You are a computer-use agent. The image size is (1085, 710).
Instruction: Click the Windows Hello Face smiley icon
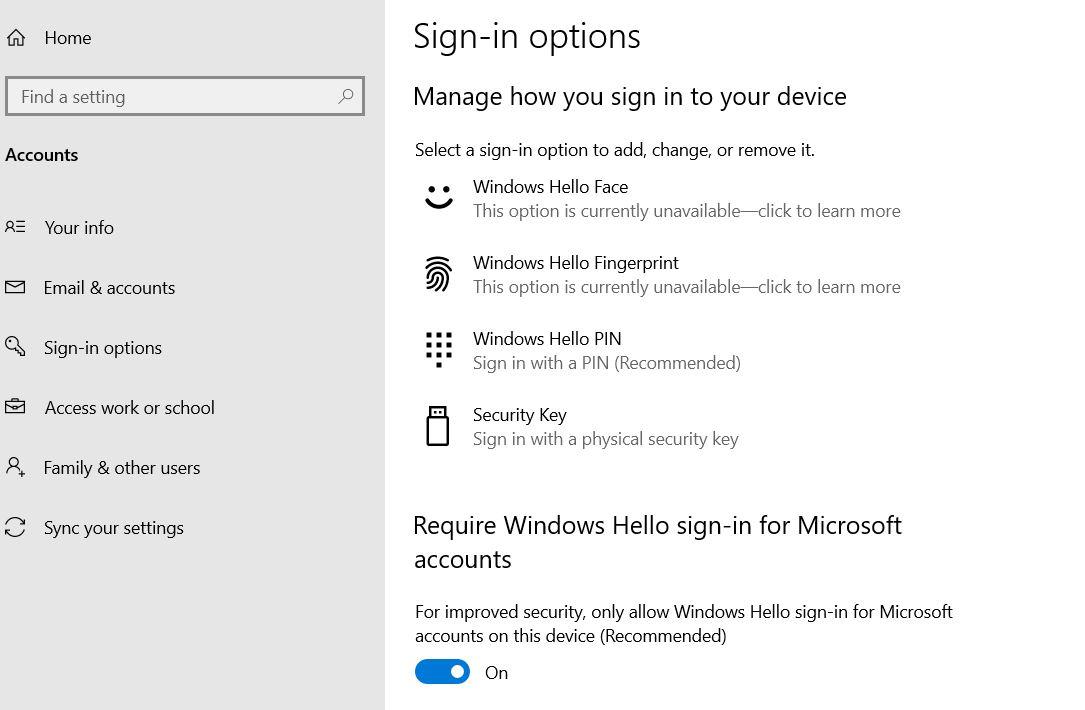coord(438,197)
